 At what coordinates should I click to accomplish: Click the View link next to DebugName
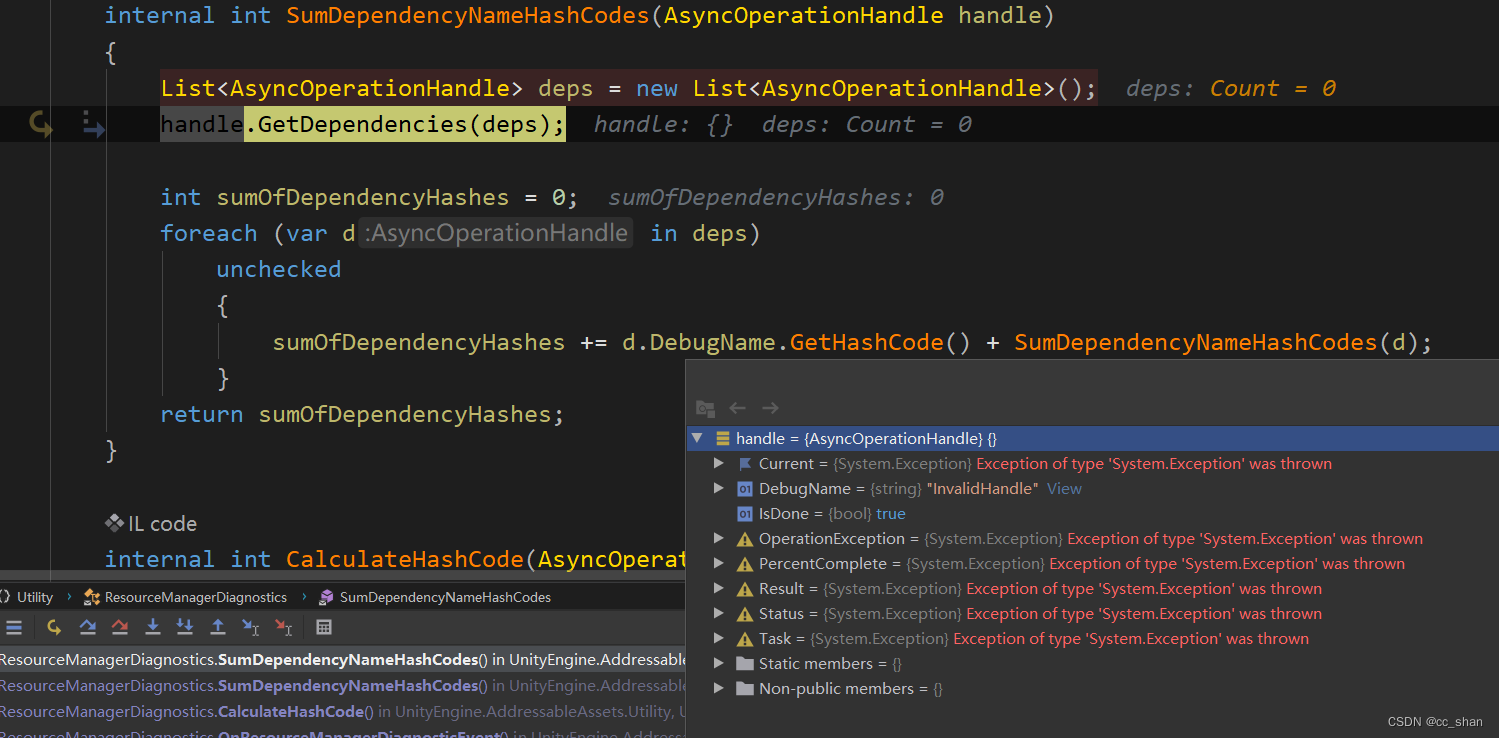pos(1064,488)
